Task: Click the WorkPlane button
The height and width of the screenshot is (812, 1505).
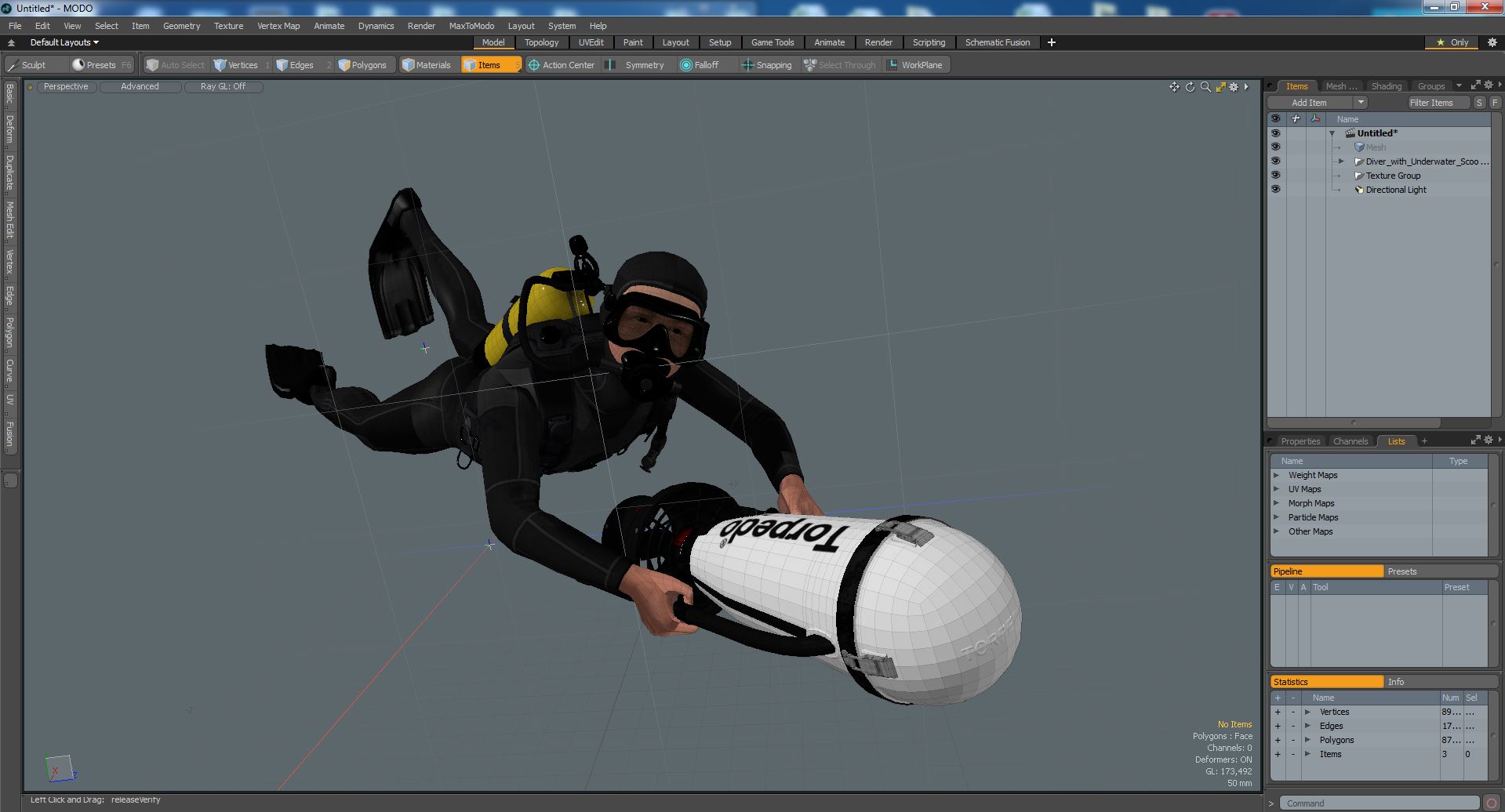Action: [916, 65]
